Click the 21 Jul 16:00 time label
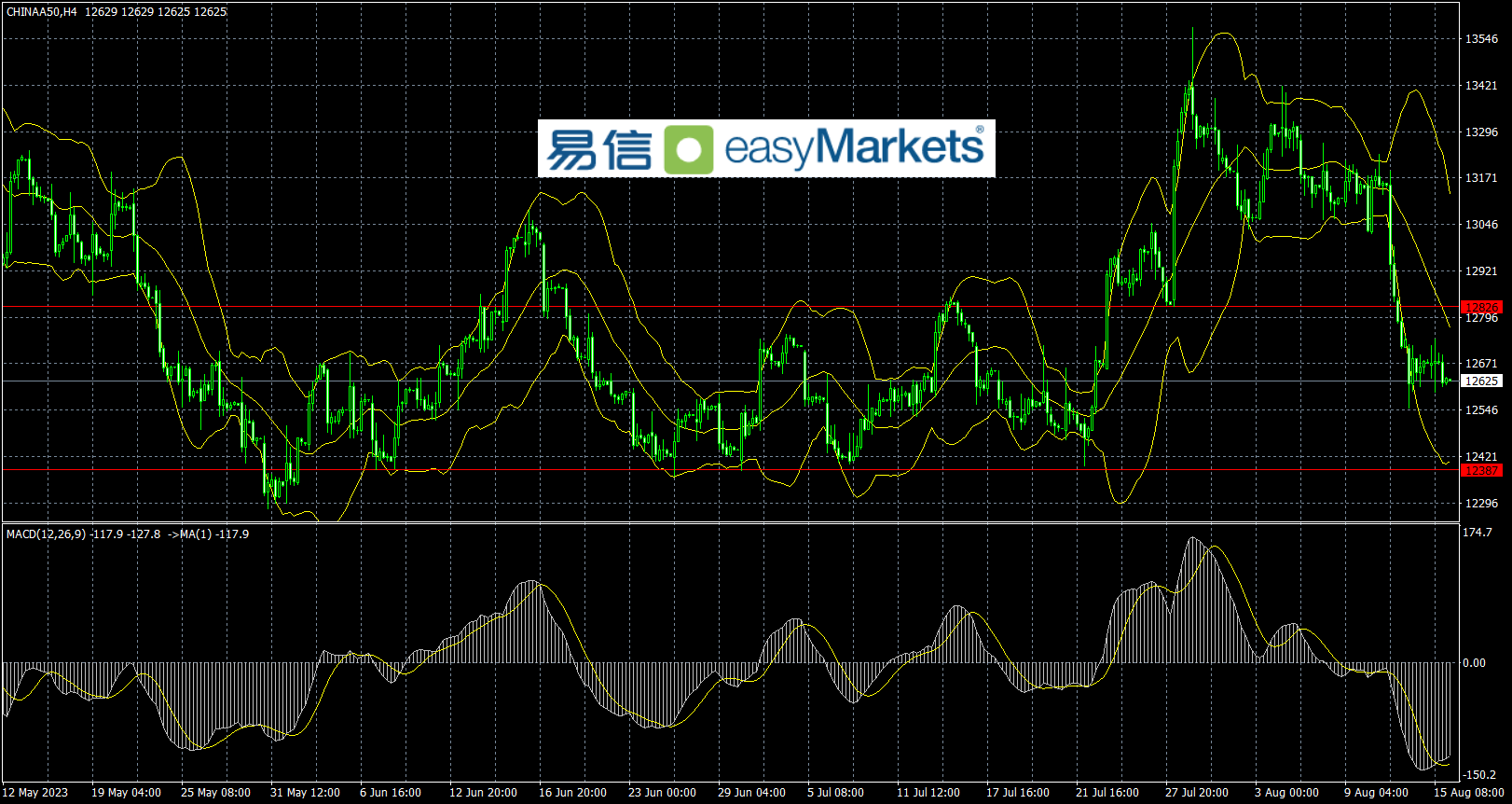1512x804 pixels. click(x=1107, y=793)
